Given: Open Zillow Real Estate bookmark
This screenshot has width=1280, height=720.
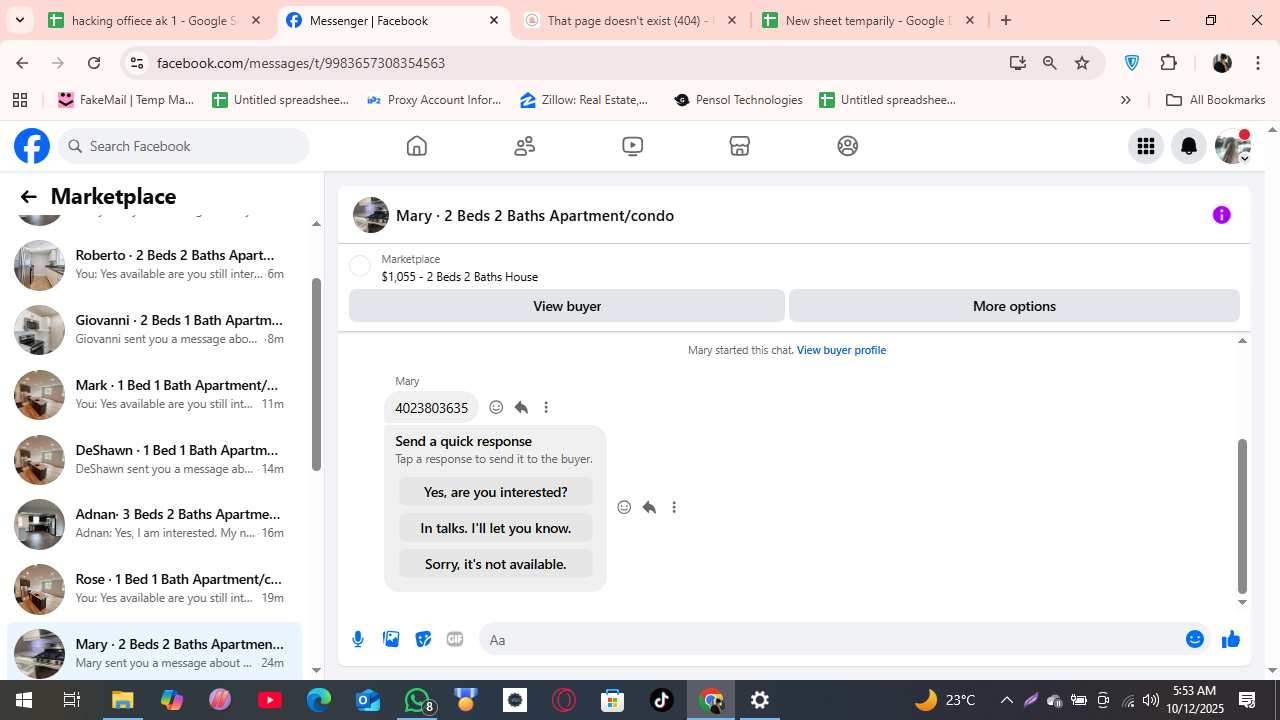Looking at the screenshot, I should [585, 100].
